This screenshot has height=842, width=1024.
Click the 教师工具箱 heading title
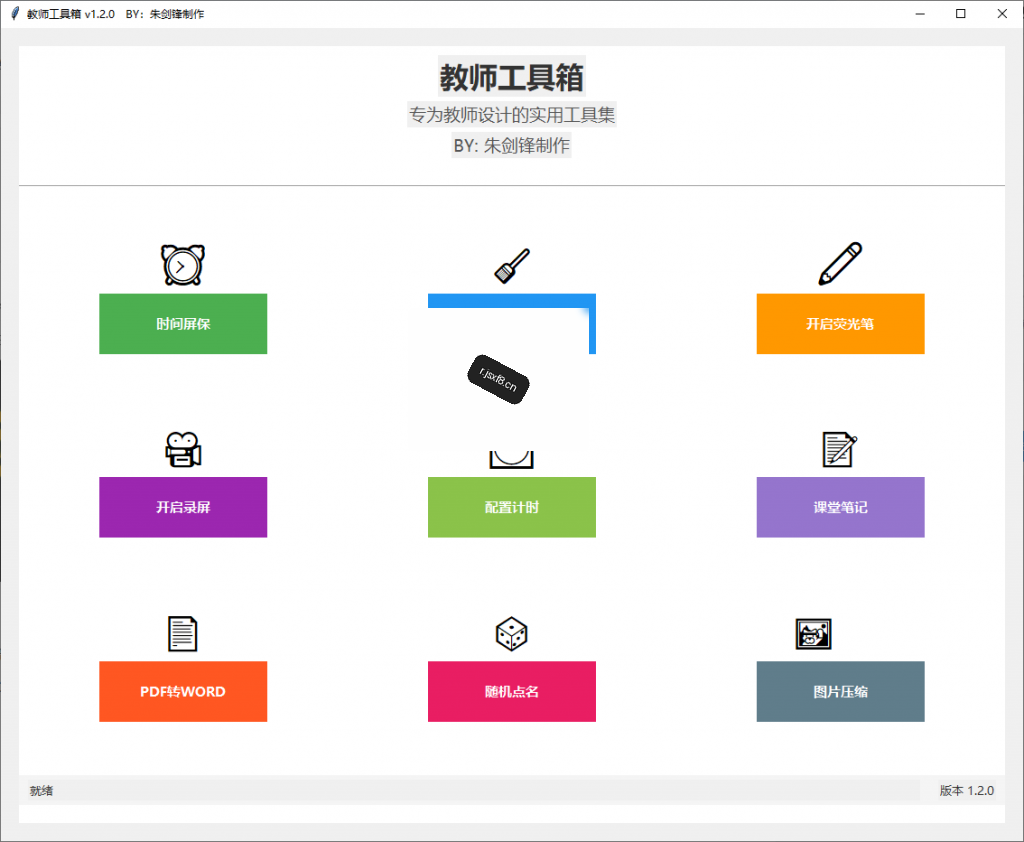511,77
